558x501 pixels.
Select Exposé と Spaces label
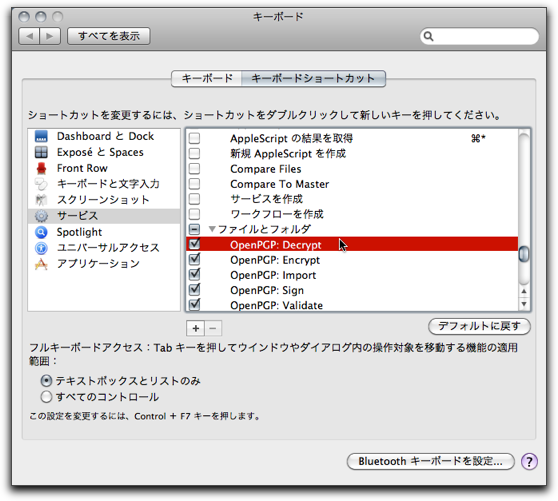(x=100, y=152)
